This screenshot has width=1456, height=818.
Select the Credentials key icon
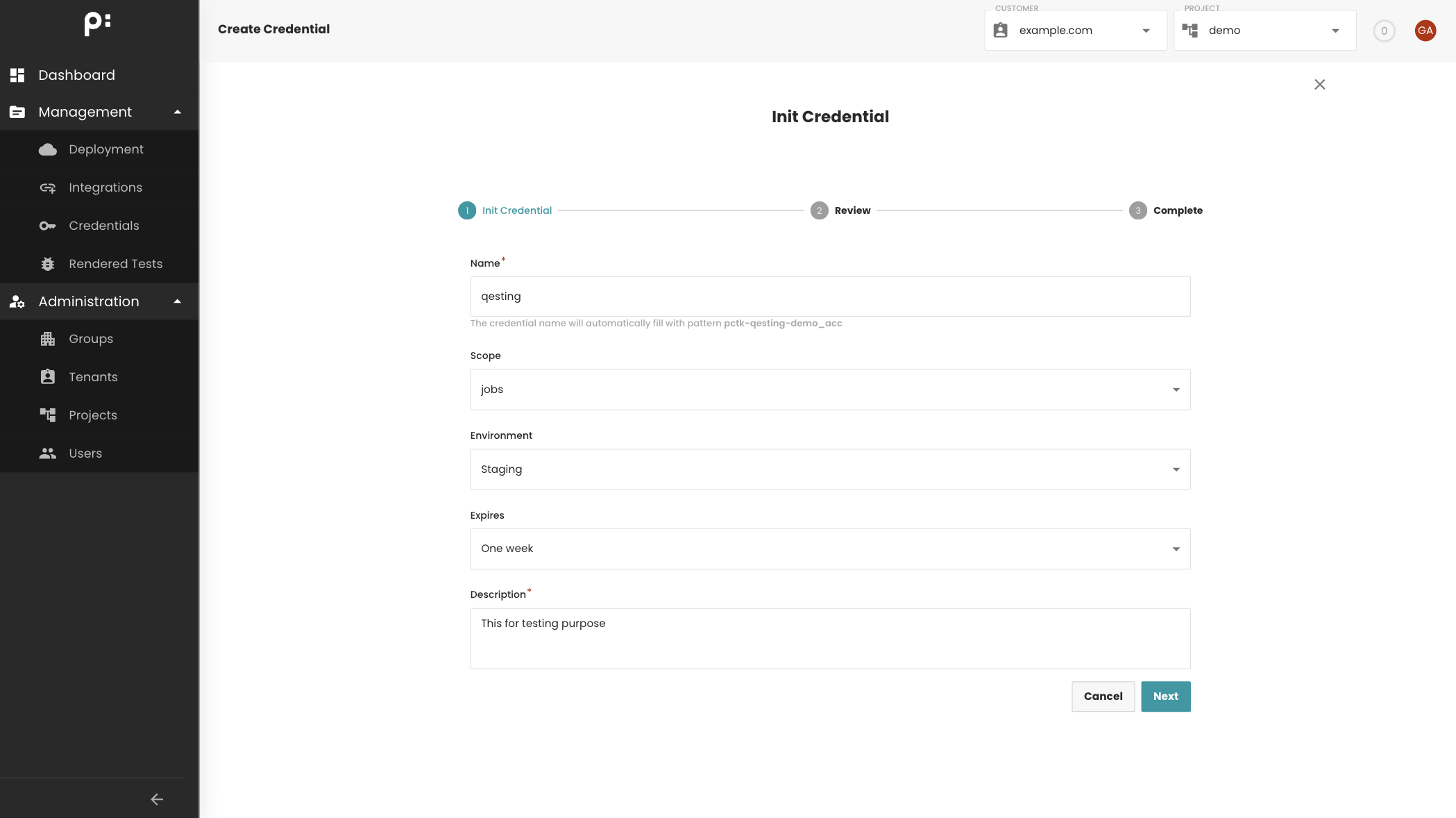click(48, 225)
